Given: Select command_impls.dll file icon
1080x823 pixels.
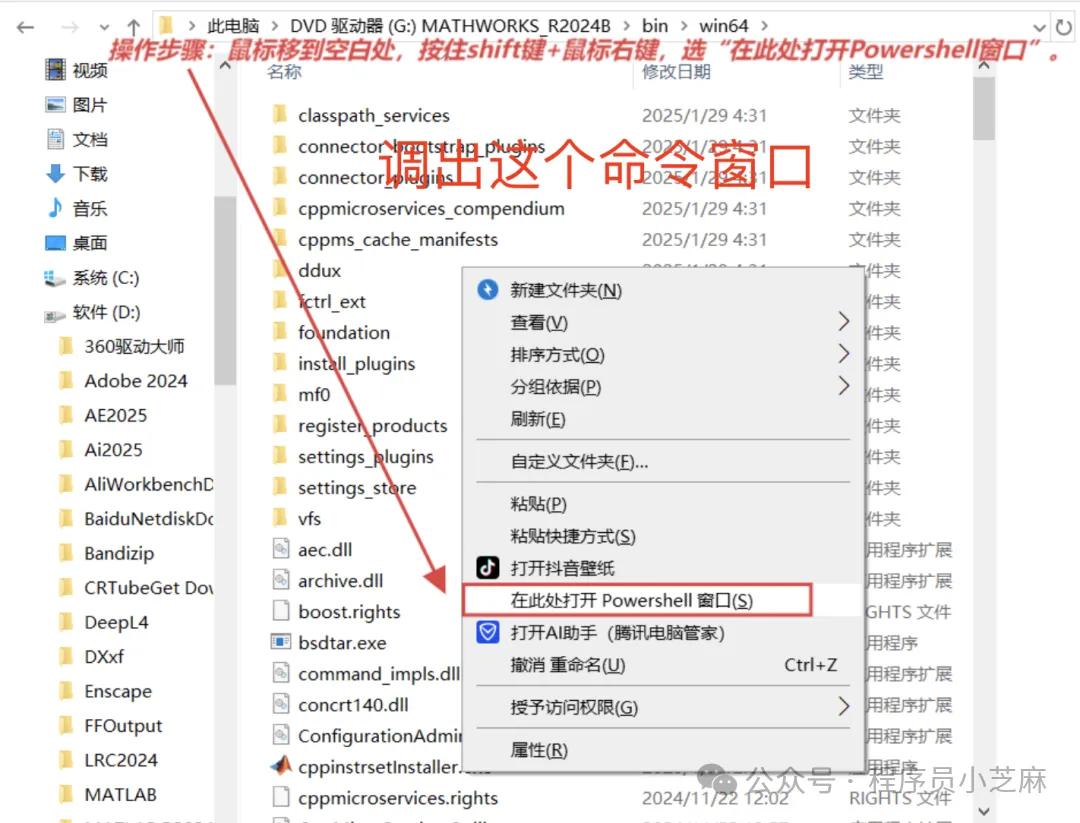Looking at the screenshot, I should (x=280, y=673).
